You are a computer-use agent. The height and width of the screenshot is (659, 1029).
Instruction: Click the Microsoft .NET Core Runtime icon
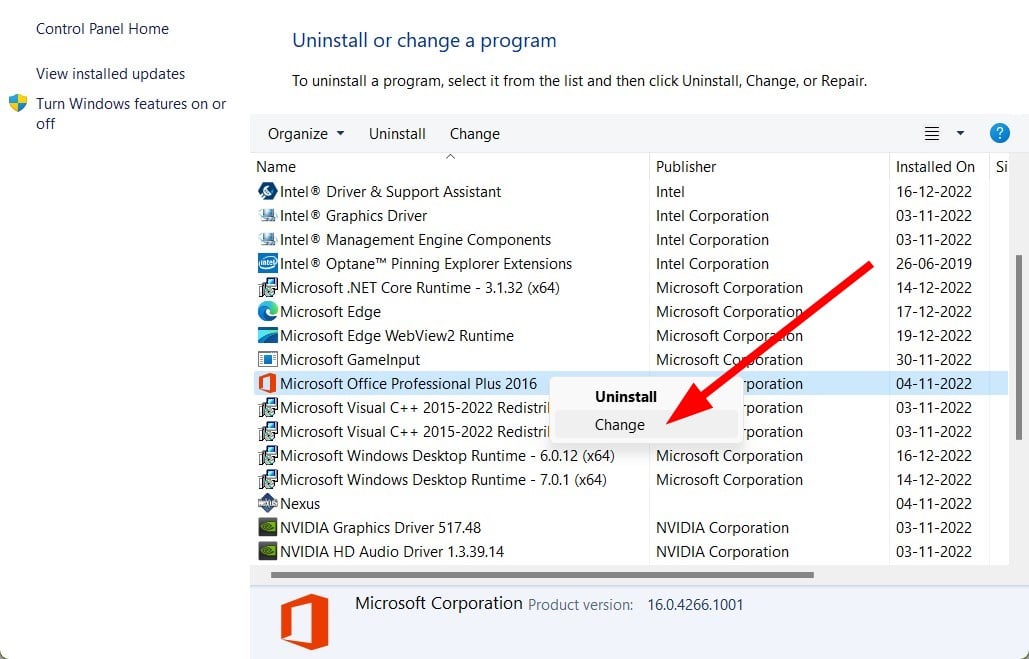(x=267, y=287)
